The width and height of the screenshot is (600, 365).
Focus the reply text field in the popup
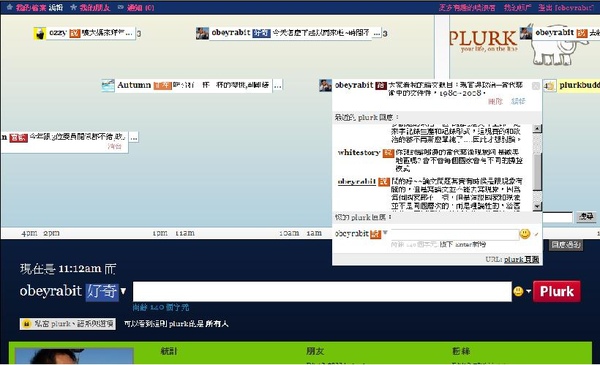[x=454, y=235]
